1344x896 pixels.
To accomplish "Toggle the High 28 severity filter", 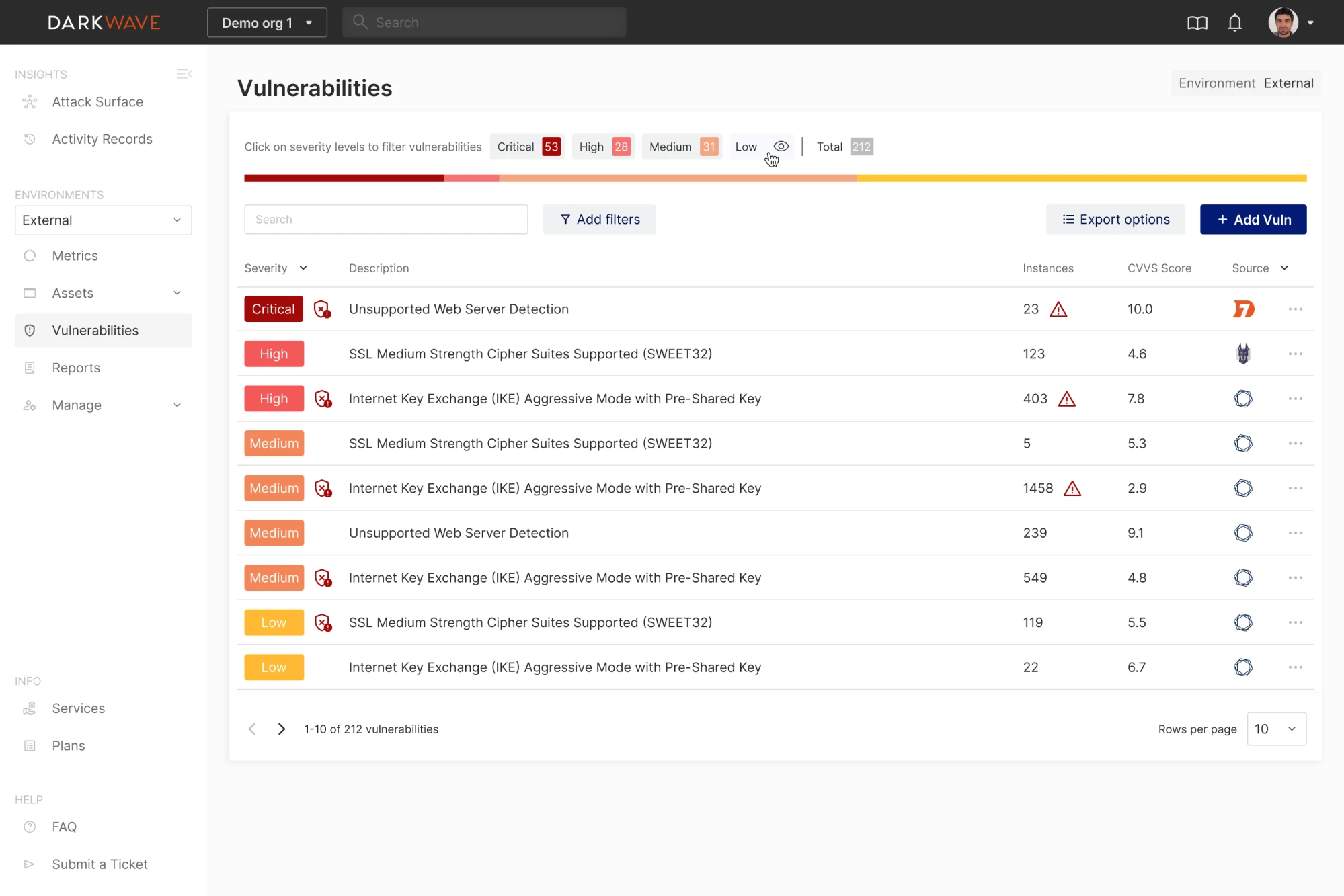I will [602, 146].
